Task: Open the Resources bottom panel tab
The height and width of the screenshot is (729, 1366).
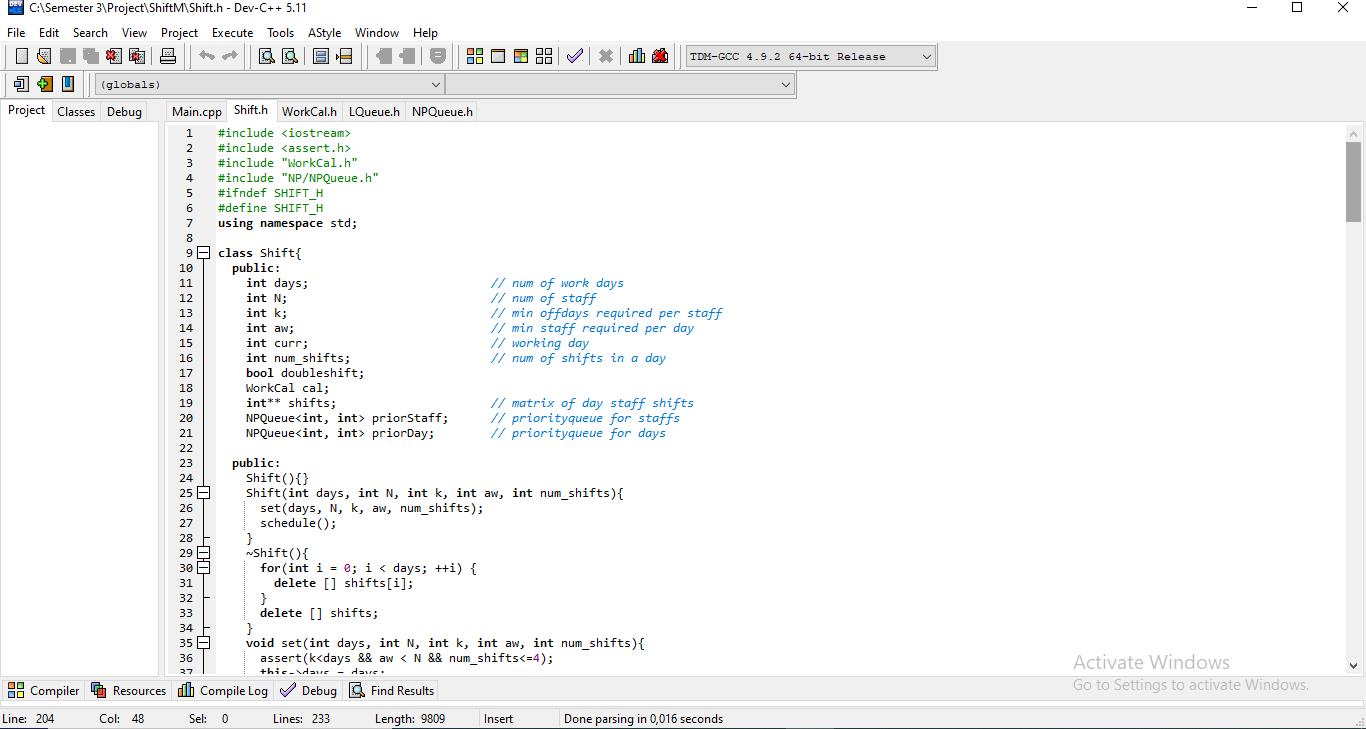Action: [129, 690]
